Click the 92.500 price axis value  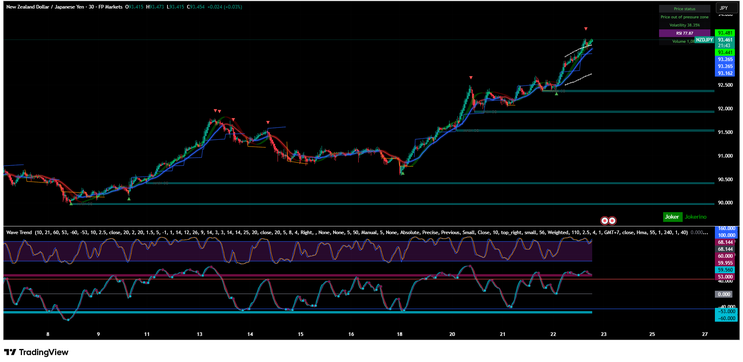725,85
